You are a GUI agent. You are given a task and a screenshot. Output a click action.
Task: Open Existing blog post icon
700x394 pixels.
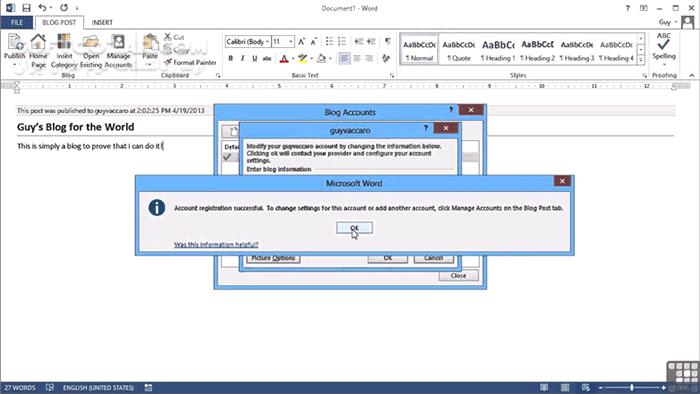click(91, 50)
